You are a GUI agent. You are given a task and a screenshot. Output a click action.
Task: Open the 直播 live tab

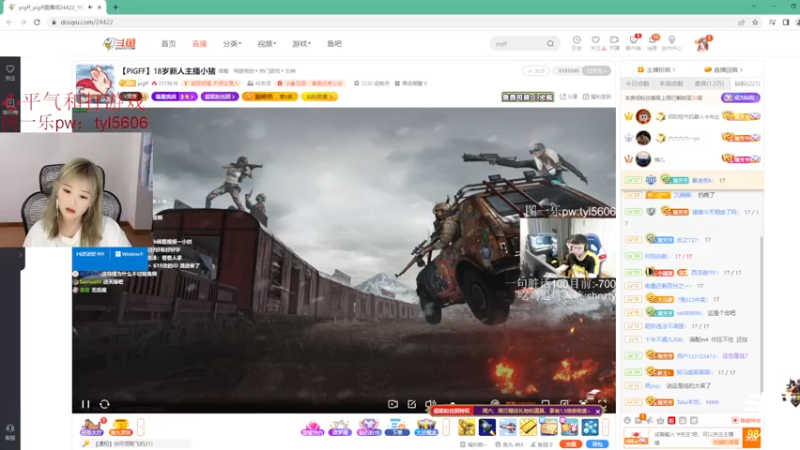pos(199,44)
